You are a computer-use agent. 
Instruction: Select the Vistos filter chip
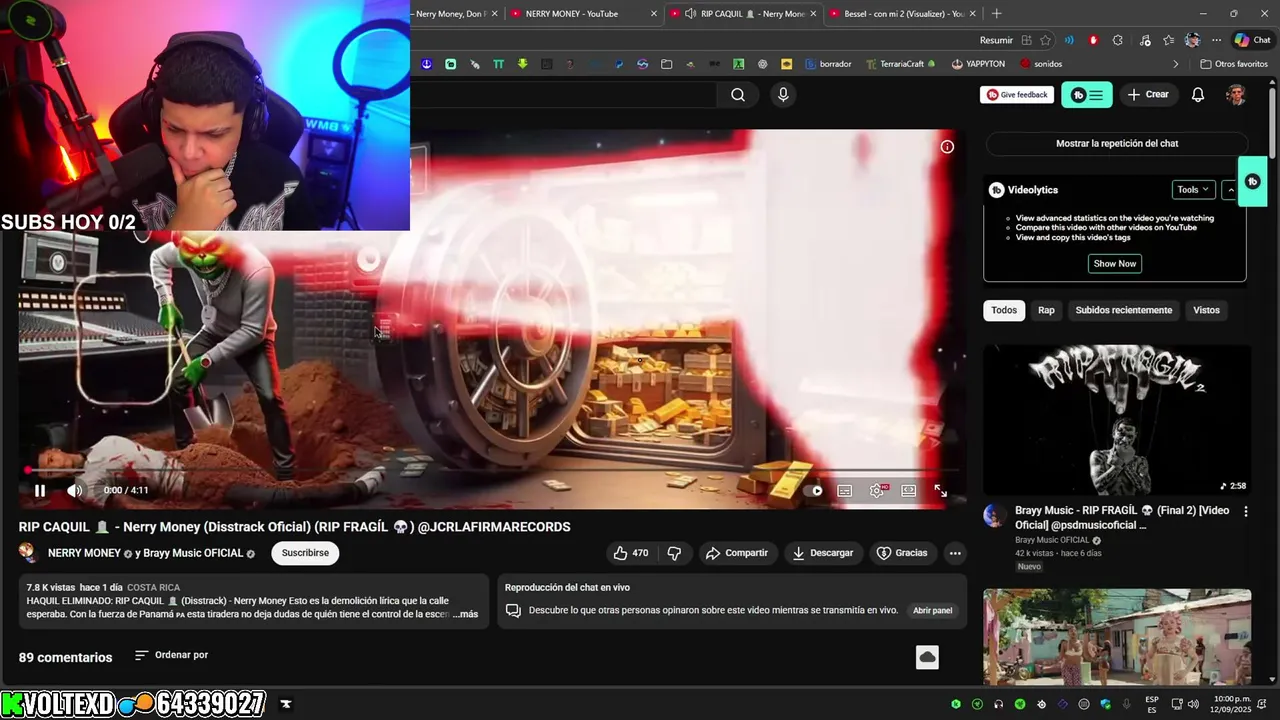point(1206,310)
